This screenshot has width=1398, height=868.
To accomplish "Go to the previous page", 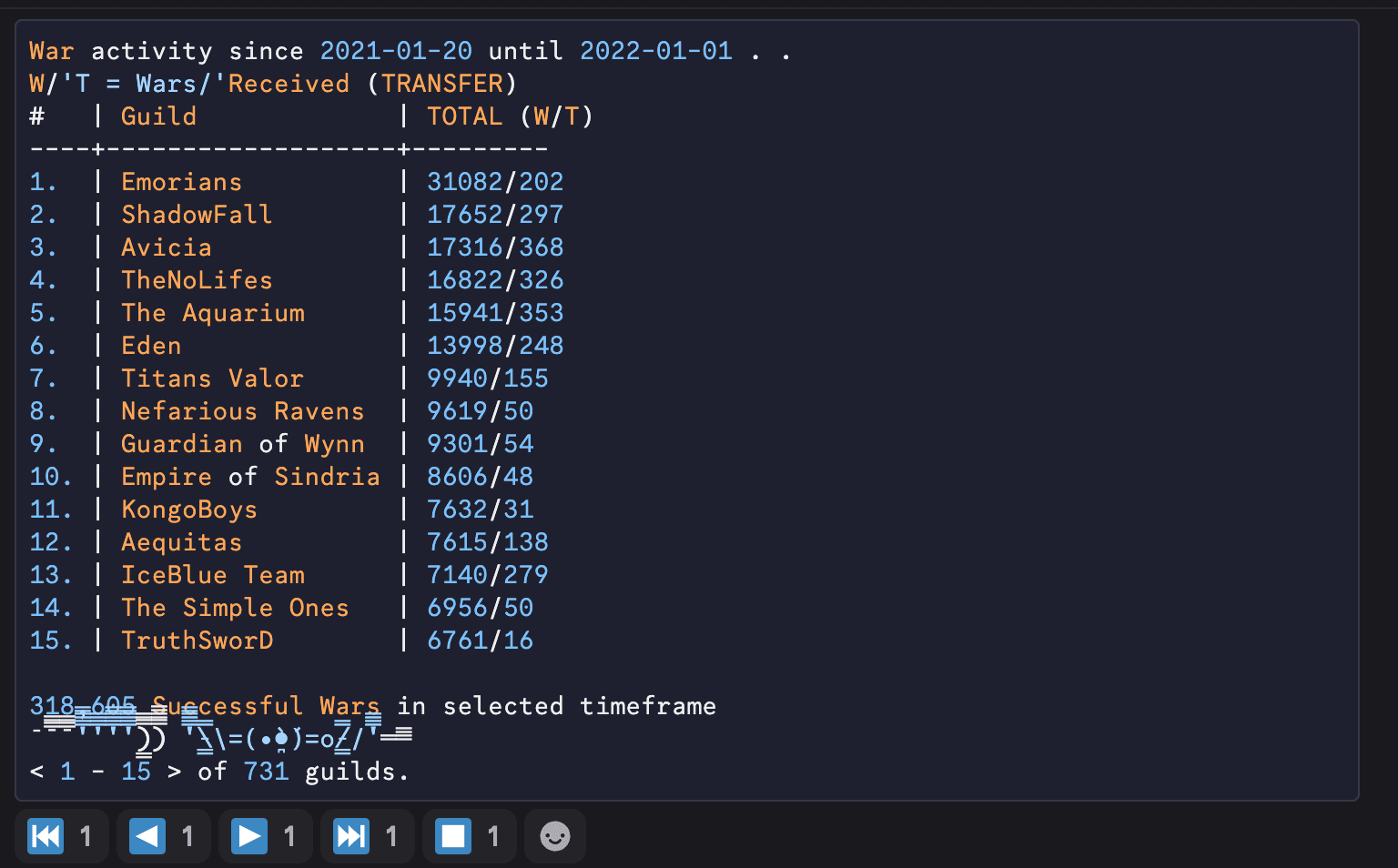I will [147, 835].
